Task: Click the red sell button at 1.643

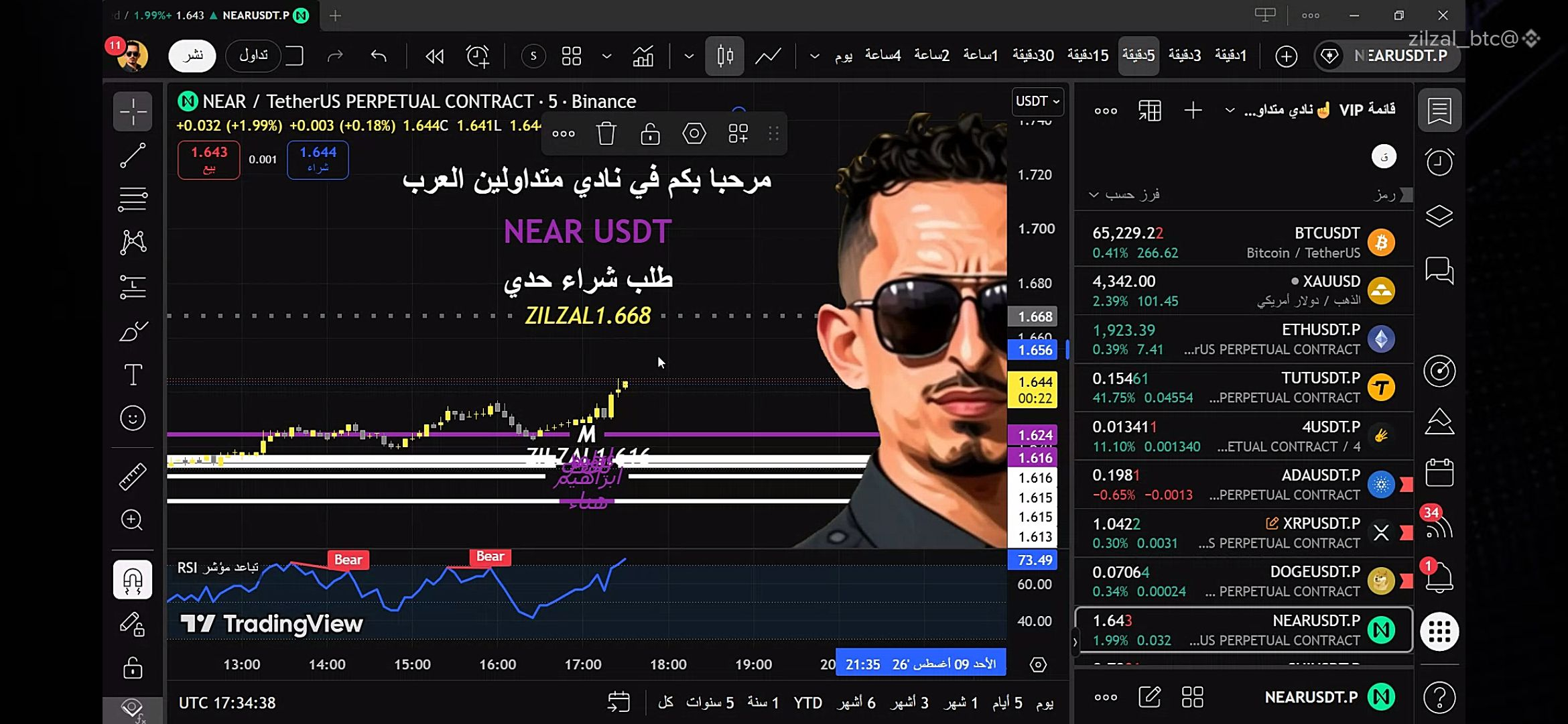Action: click(209, 160)
